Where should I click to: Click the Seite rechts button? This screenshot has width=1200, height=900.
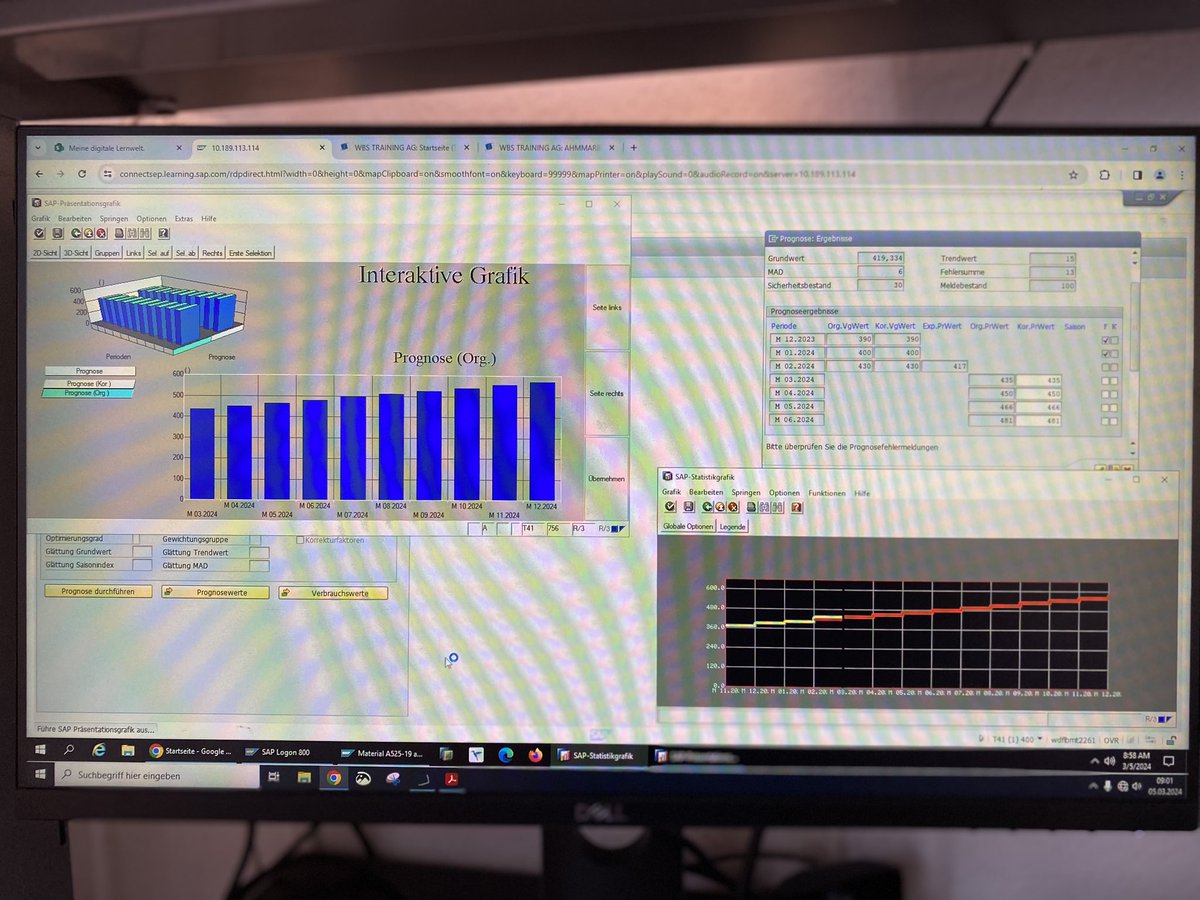pos(607,393)
